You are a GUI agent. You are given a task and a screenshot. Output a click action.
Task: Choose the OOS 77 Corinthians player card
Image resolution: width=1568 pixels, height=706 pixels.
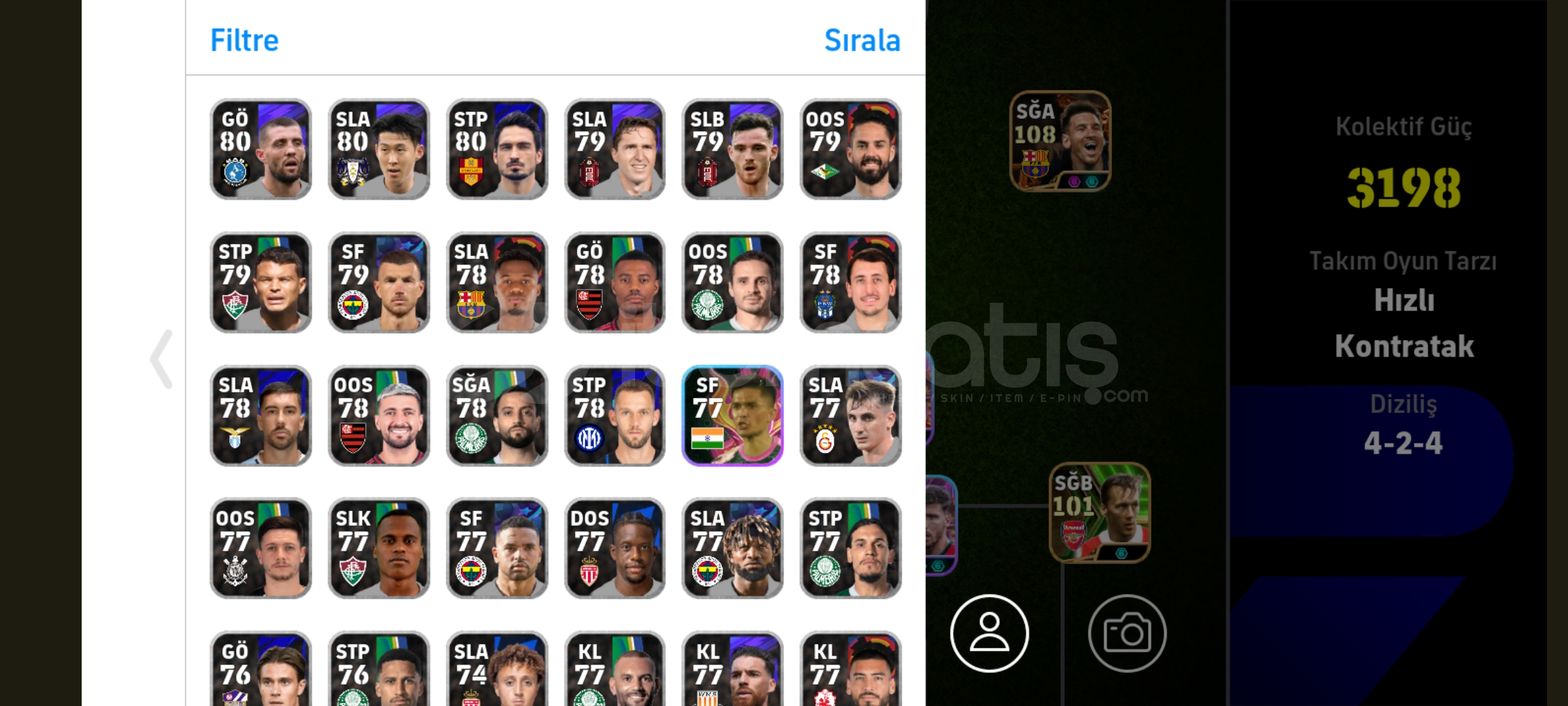pyautogui.click(x=261, y=548)
